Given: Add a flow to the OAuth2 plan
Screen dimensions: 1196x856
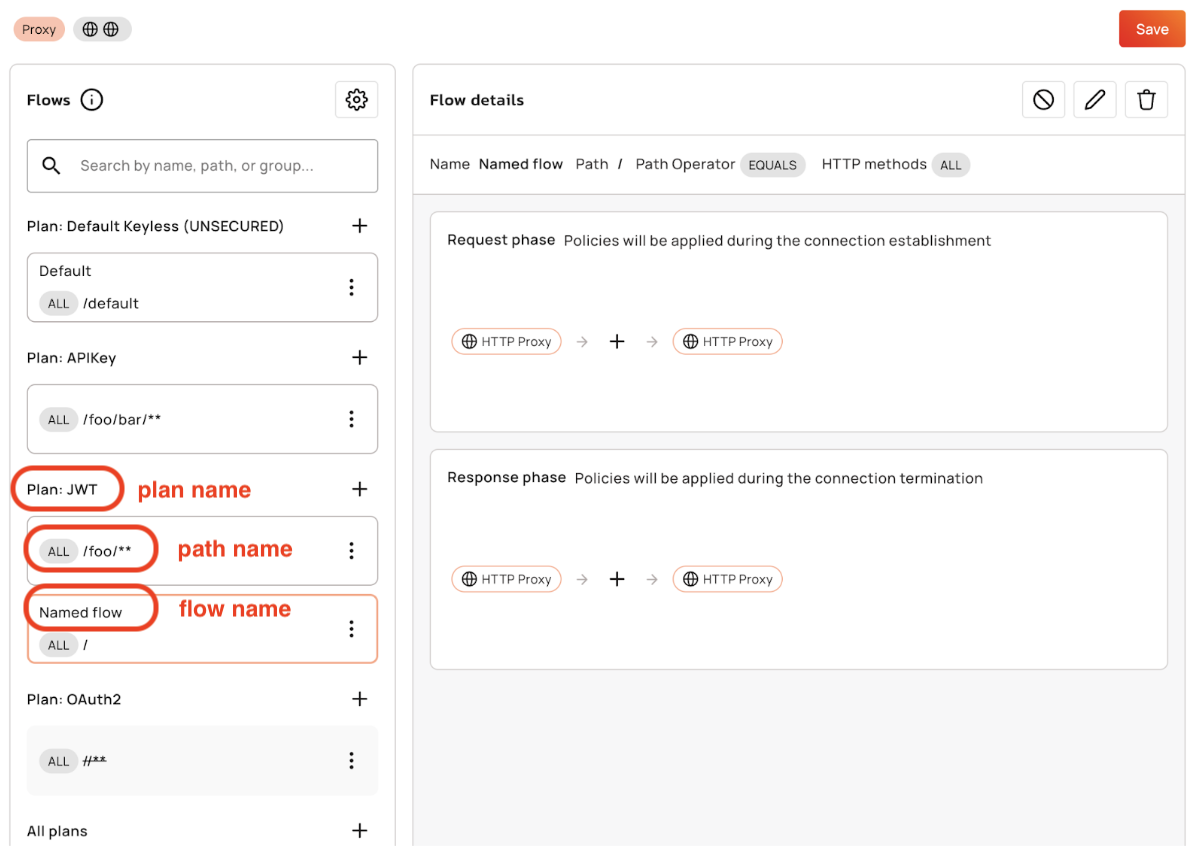Looking at the screenshot, I should pyautogui.click(x=360, y=699).
